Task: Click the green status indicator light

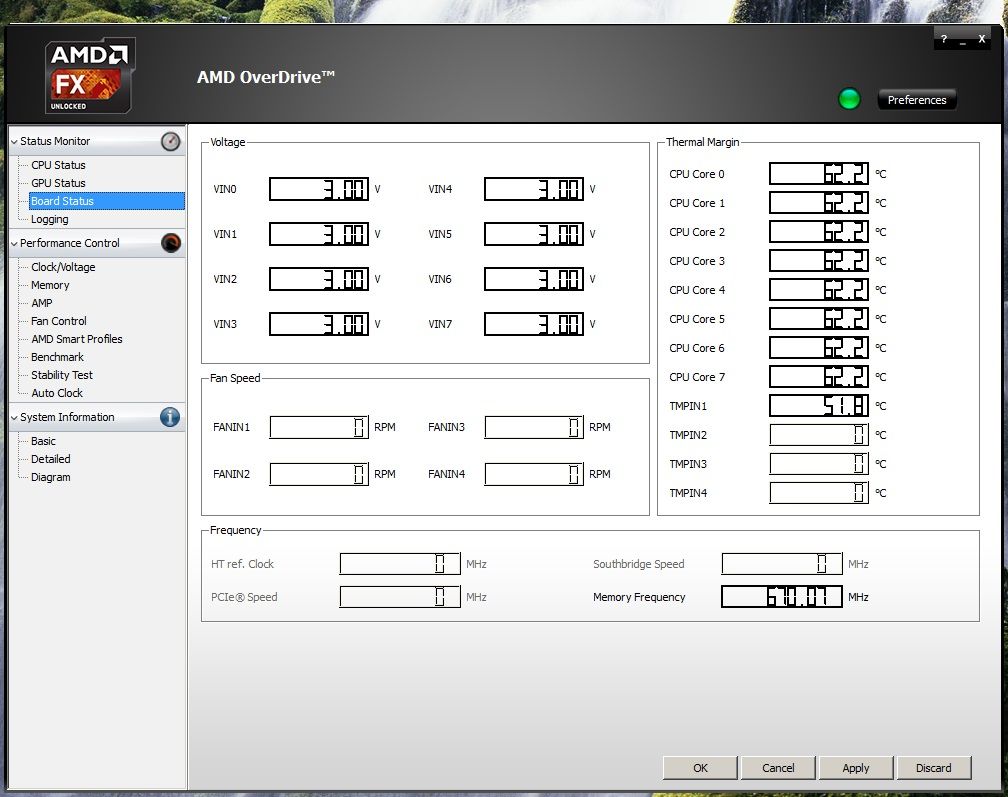Action: pos(849,99)
